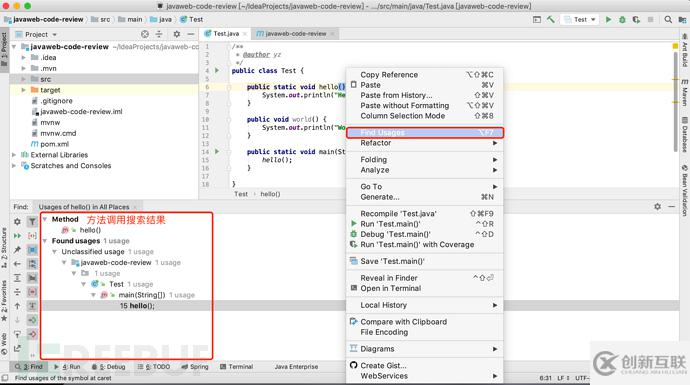Run the Test configuration with green play
This screenshot has height=385, width=690.
(x=608, y=19)
